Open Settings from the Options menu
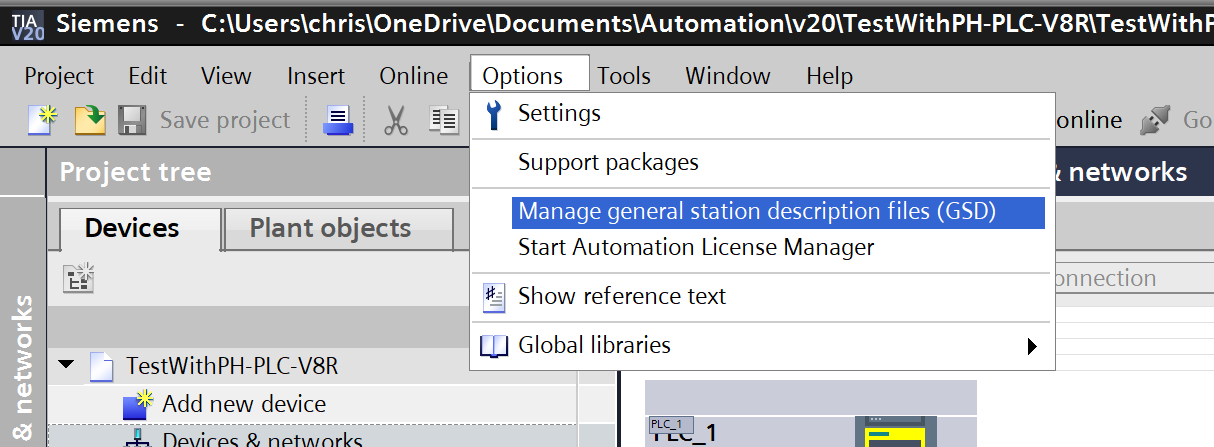1214x447 pixels. pos(559,114)
